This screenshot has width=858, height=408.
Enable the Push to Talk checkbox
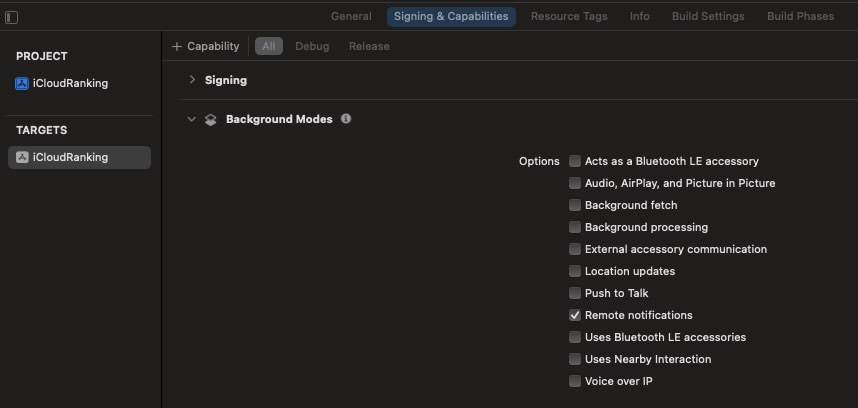point(575,293)
